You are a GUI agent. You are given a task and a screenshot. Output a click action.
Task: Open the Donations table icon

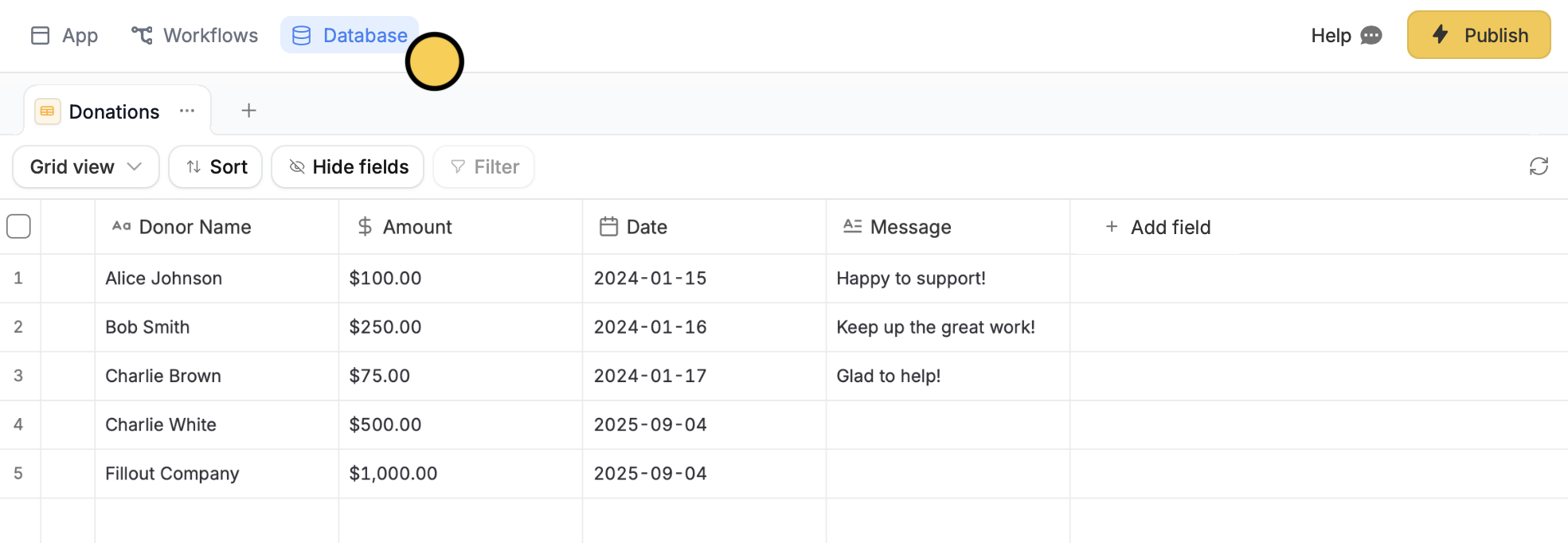(47, 111)
